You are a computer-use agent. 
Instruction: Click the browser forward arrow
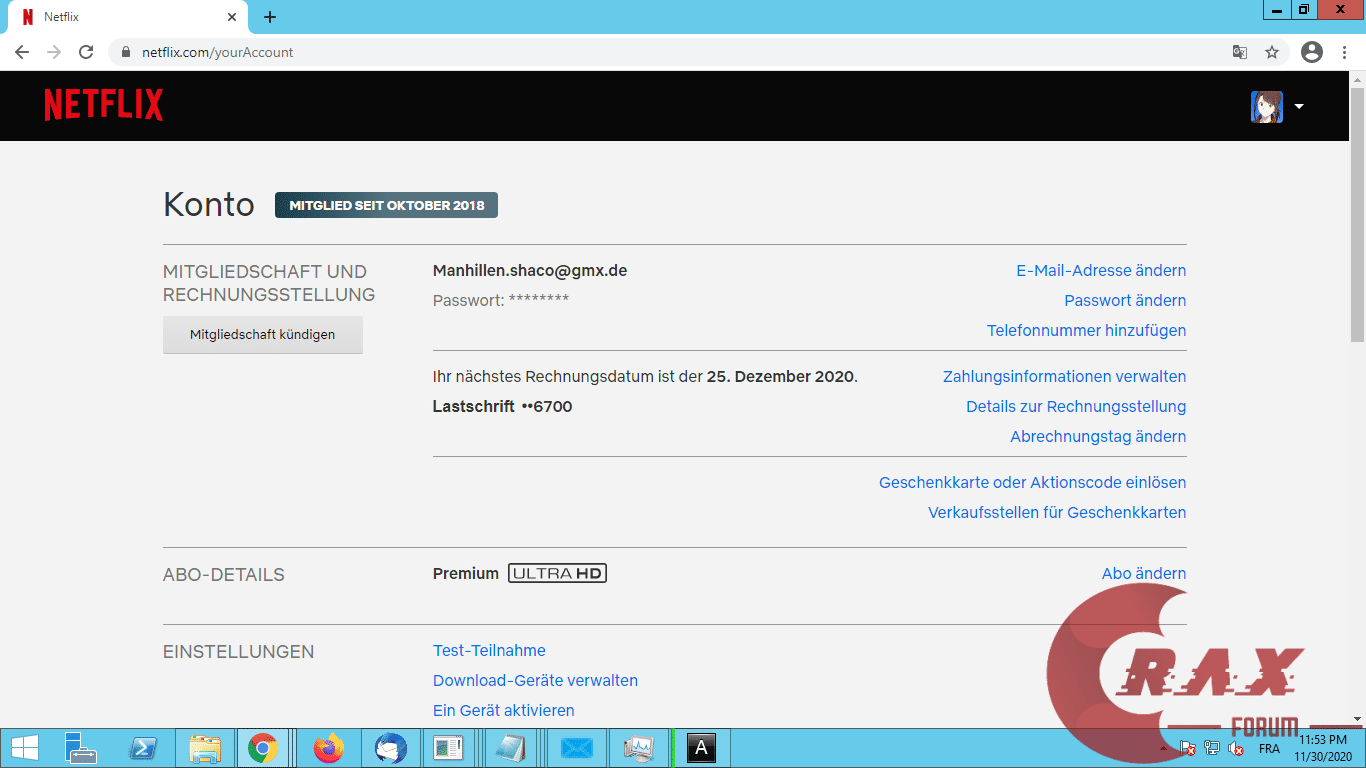[x=54, y=52]
